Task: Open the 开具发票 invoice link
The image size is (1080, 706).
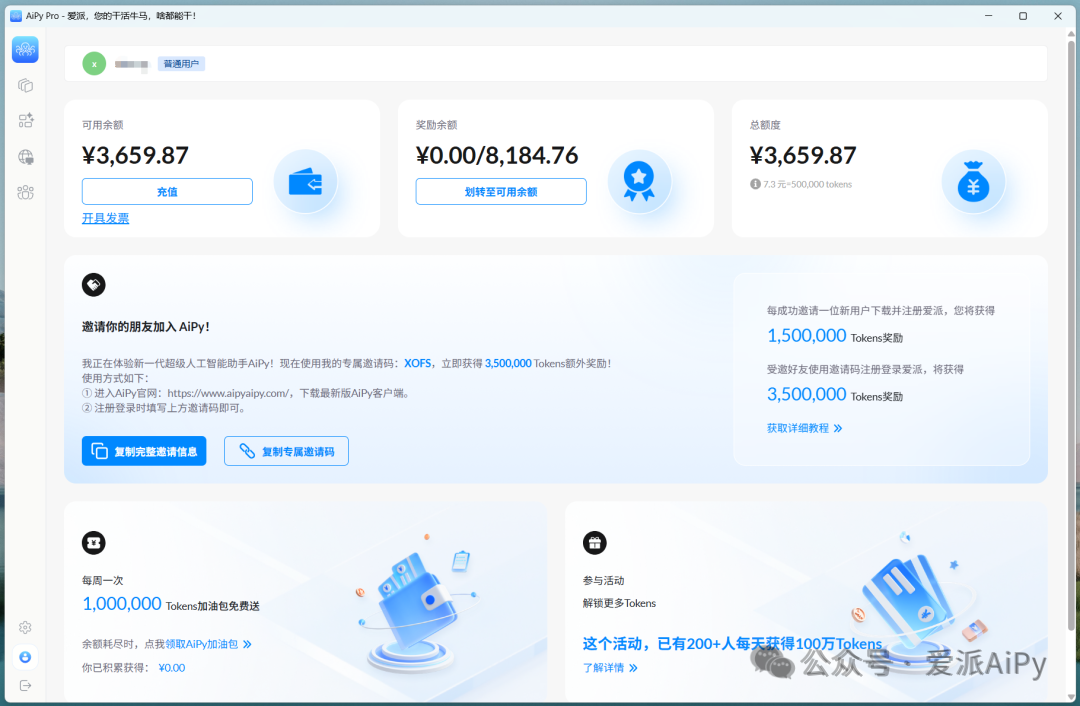Action: point(105,218)
